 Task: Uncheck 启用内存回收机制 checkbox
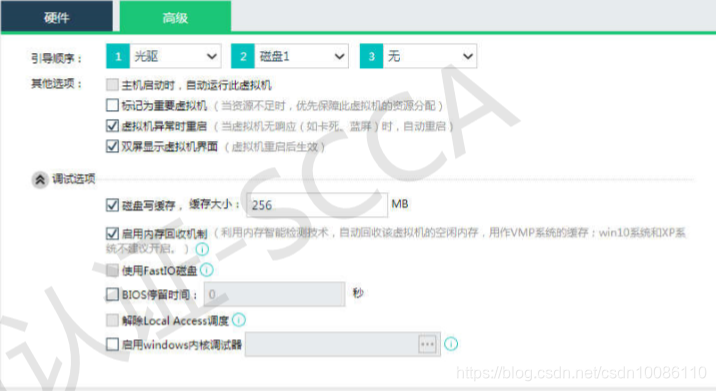112,233
